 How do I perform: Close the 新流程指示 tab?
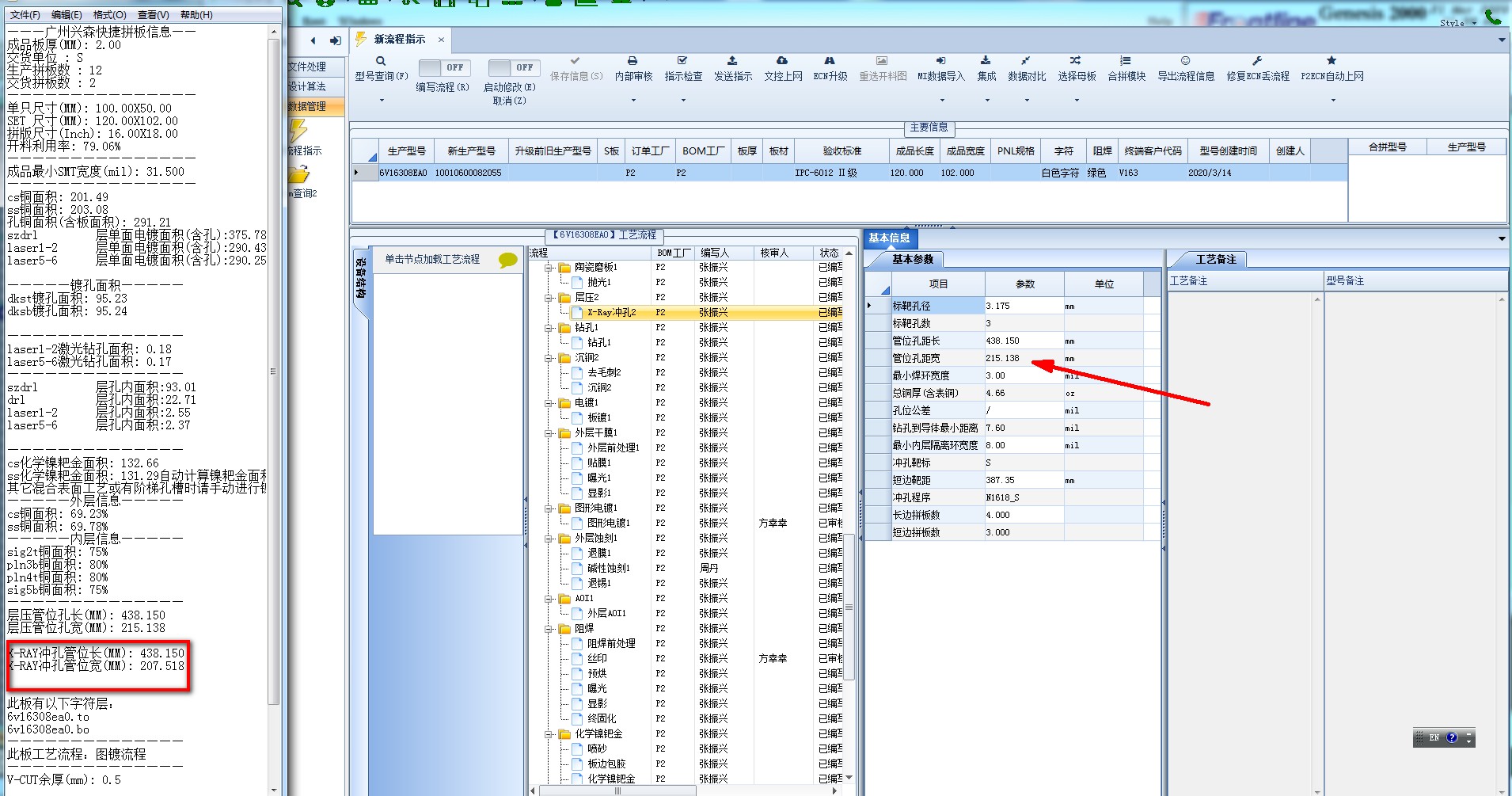click(441, 40)
